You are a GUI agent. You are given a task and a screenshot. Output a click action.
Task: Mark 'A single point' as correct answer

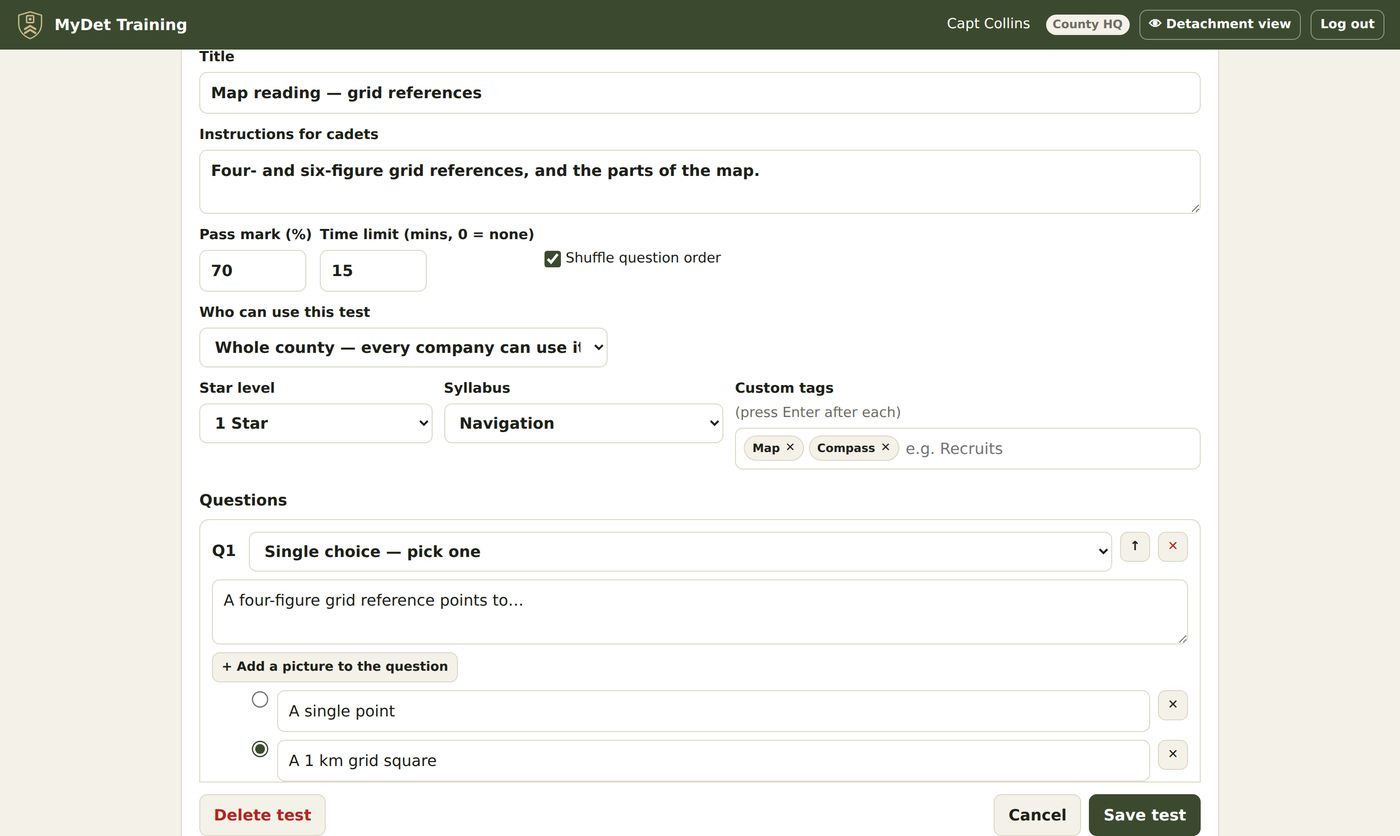pos(260,699)
